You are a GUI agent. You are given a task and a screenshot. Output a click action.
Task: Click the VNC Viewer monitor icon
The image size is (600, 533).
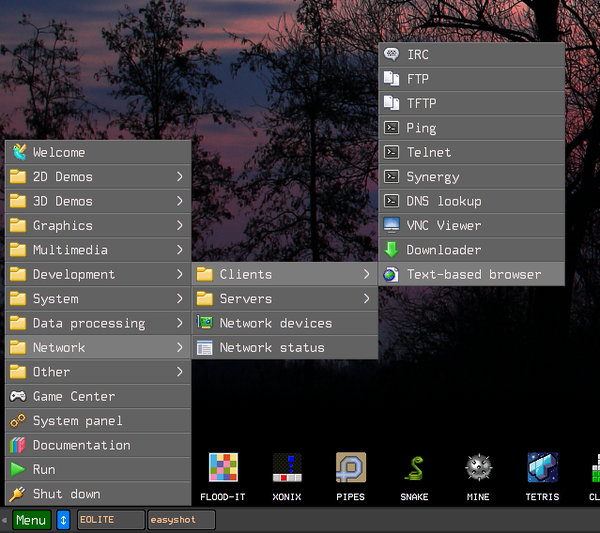[x=391, y=225]
